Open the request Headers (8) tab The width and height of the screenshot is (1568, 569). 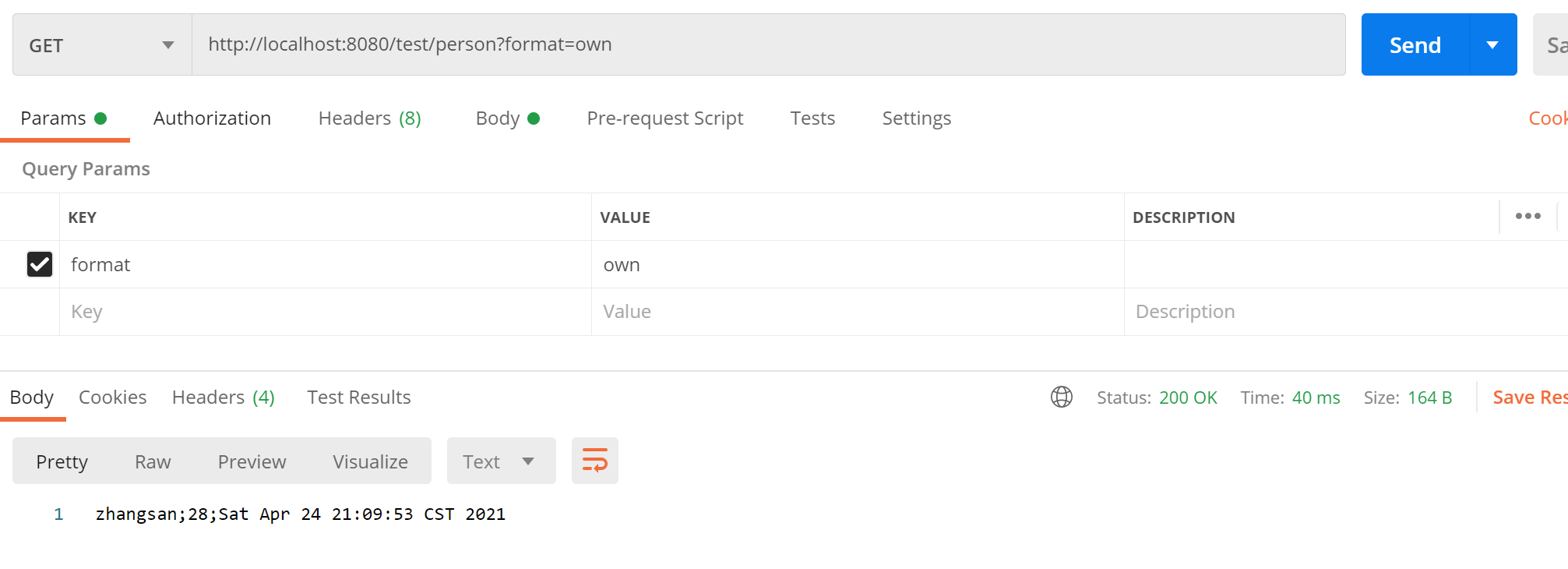pos(369,118)
